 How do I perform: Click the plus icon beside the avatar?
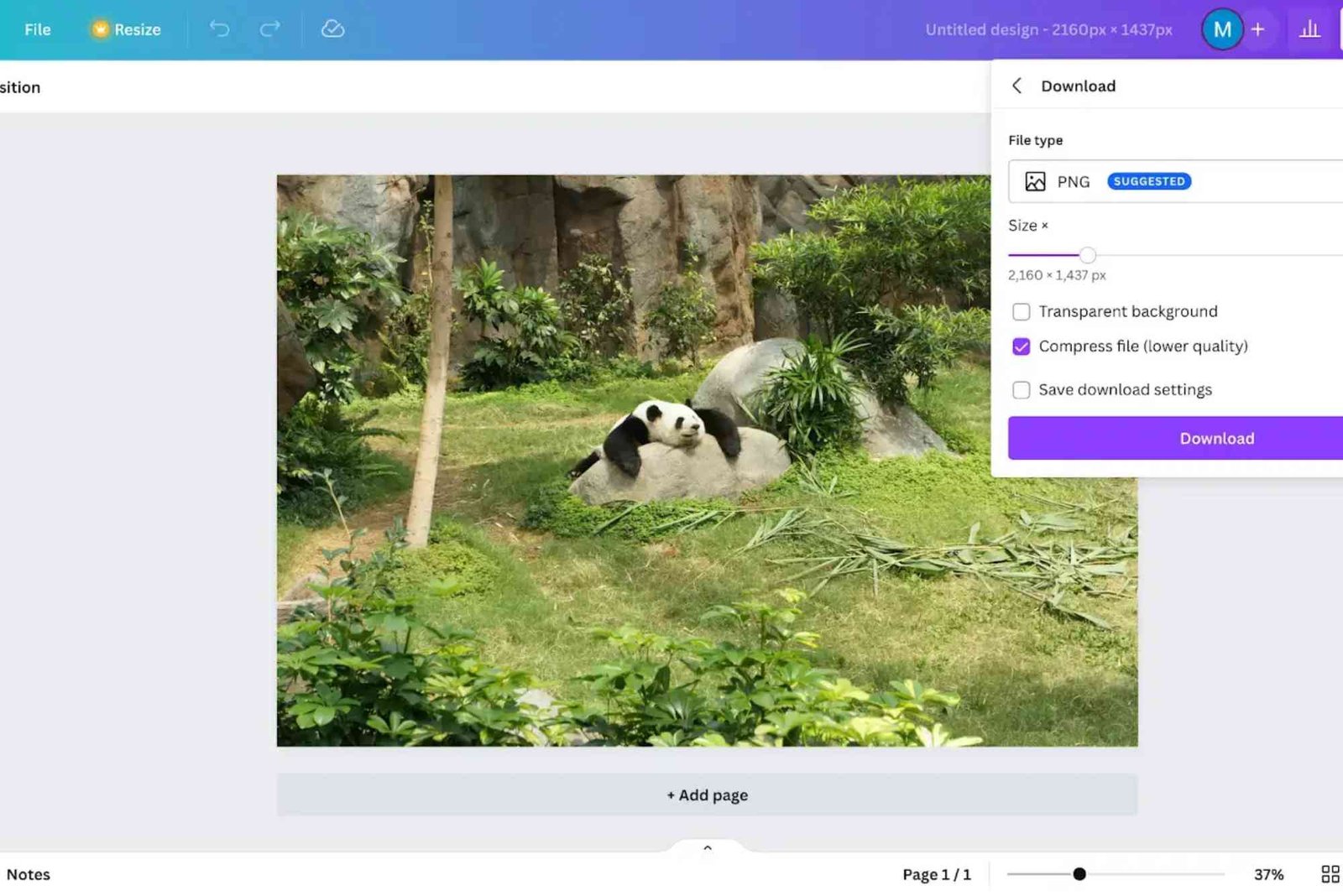[1257, 29]
